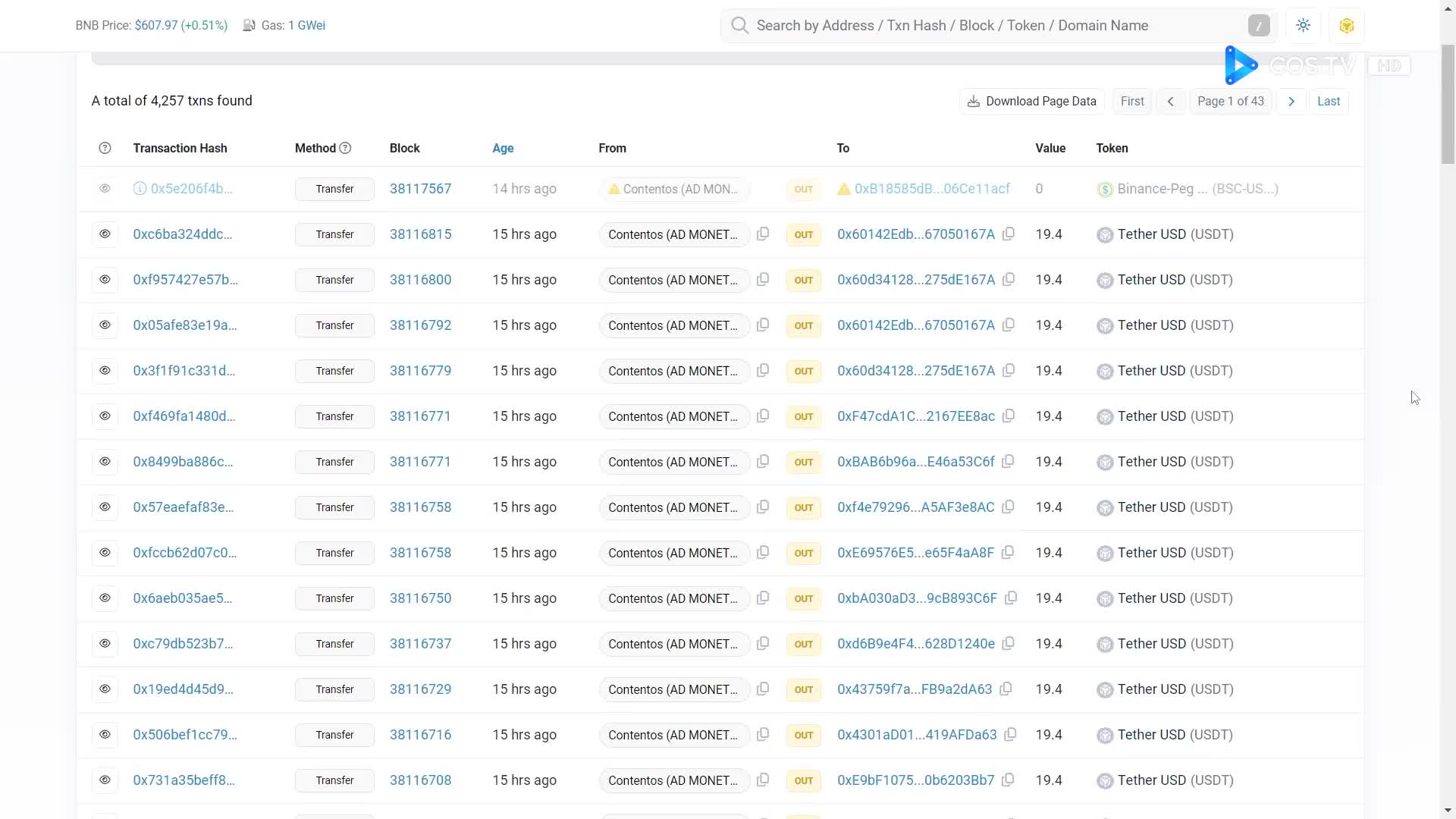Viewport: 1456px width, 819px height.
Task: Go to previous page chevron
Action: click(x=1170, y=102)
